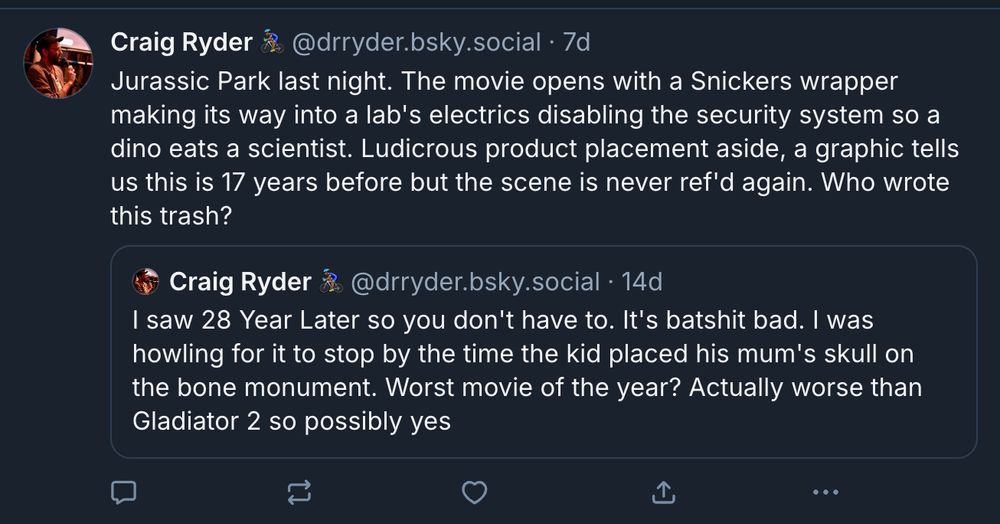The image size is (1000, 524).
Task: Open the @drryder.bsky.social handle in quoted post
Action: pyautogui.click(x=474, y=282)
